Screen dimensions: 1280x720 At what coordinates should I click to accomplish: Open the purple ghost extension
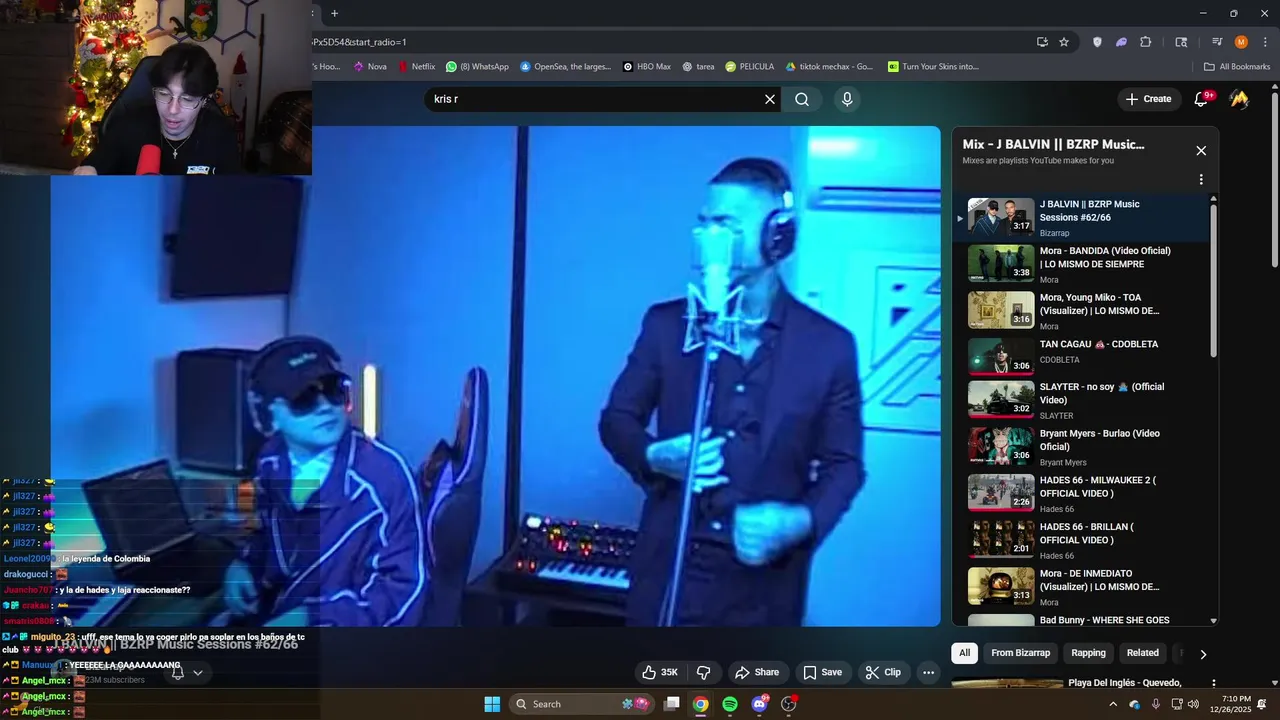[x=1121, y=42]
